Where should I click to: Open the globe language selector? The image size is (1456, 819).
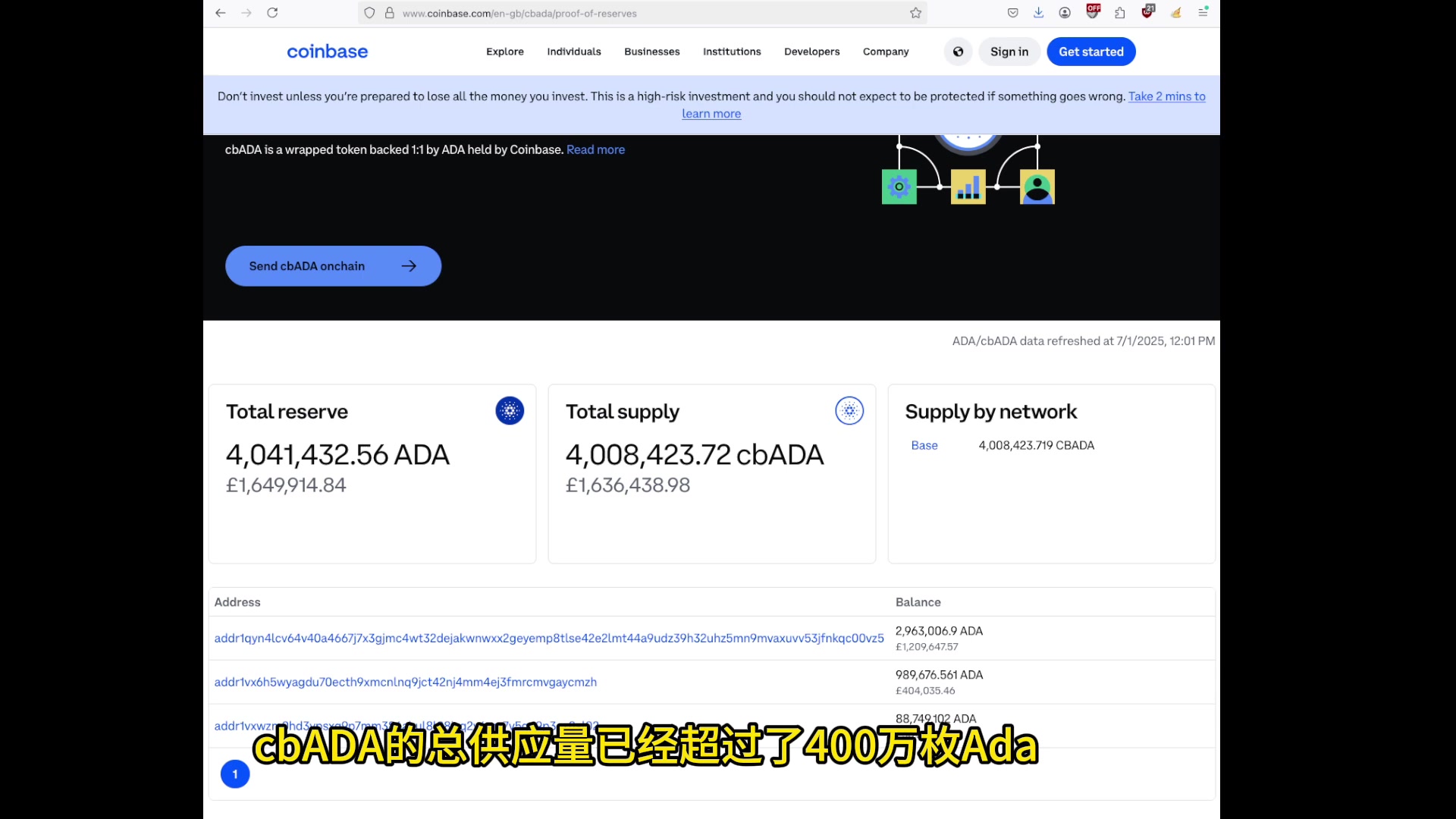[x=958, y=52]
